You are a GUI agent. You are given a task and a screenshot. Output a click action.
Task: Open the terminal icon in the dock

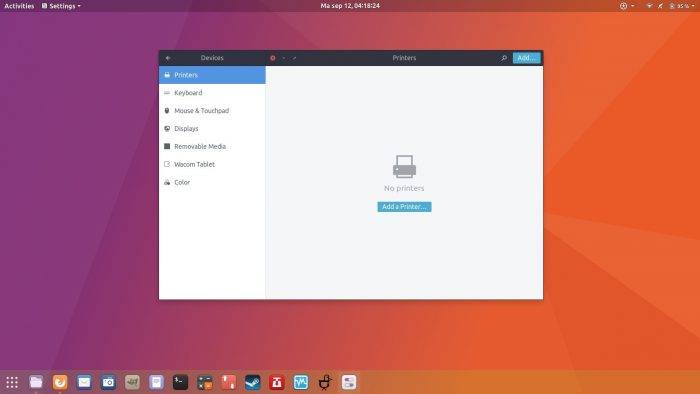tap(180, 382)
